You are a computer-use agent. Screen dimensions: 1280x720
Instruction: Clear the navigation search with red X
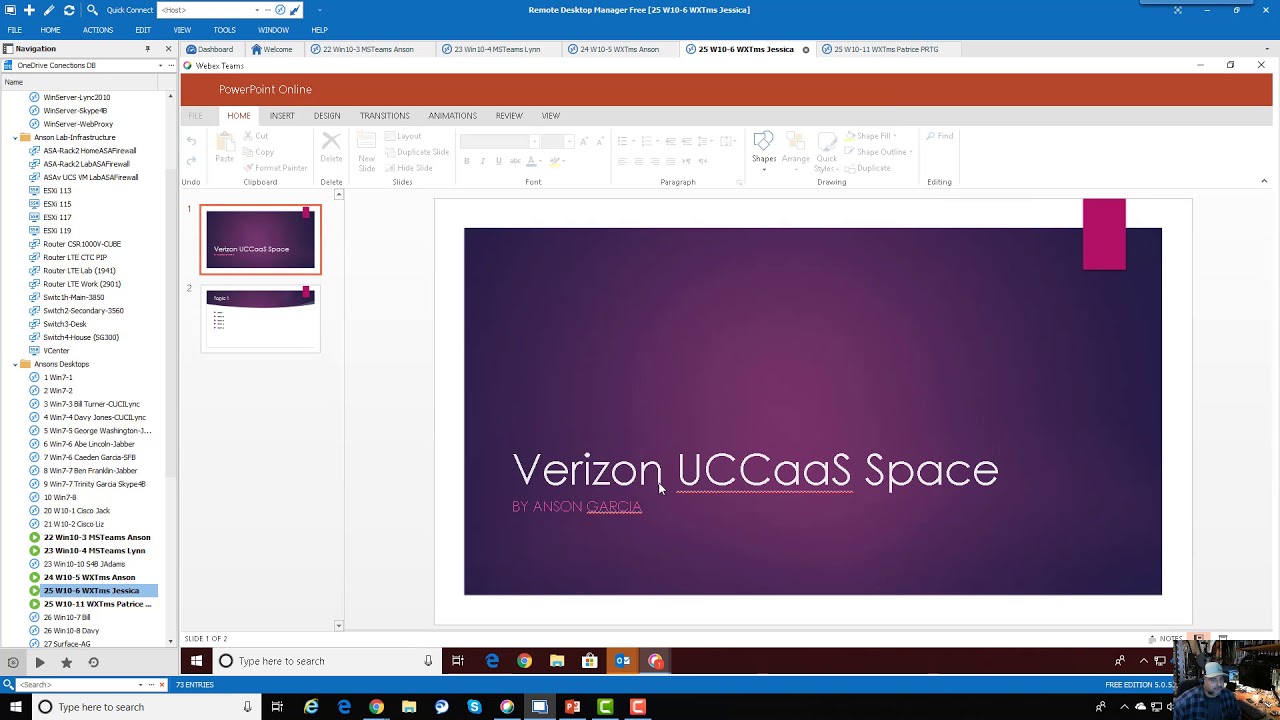click(x=161, y=685)
